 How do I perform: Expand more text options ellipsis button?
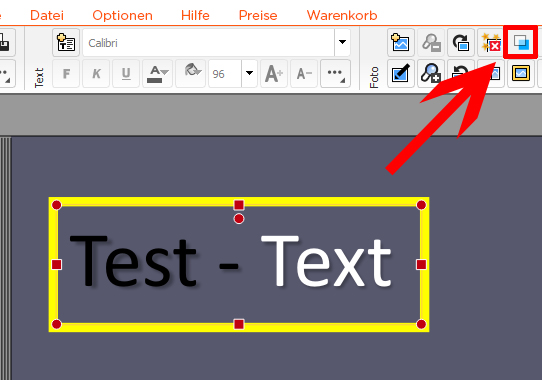(x=335, y=73)
